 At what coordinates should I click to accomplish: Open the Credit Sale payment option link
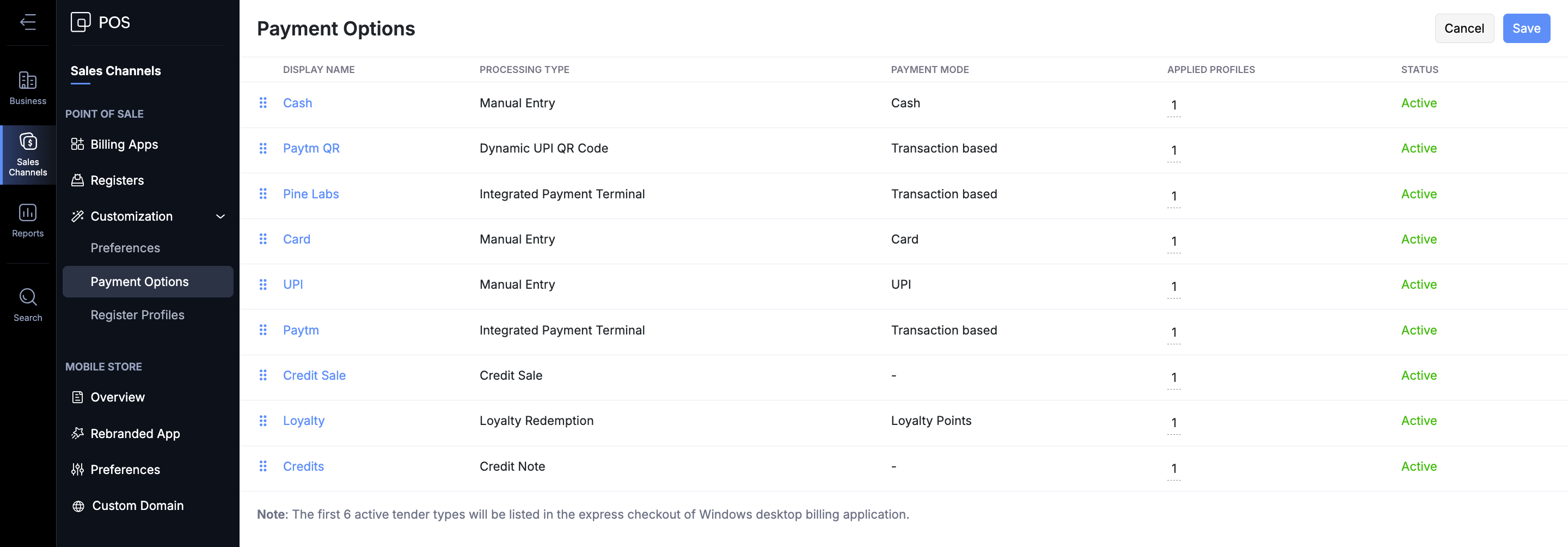coord(314,375)
